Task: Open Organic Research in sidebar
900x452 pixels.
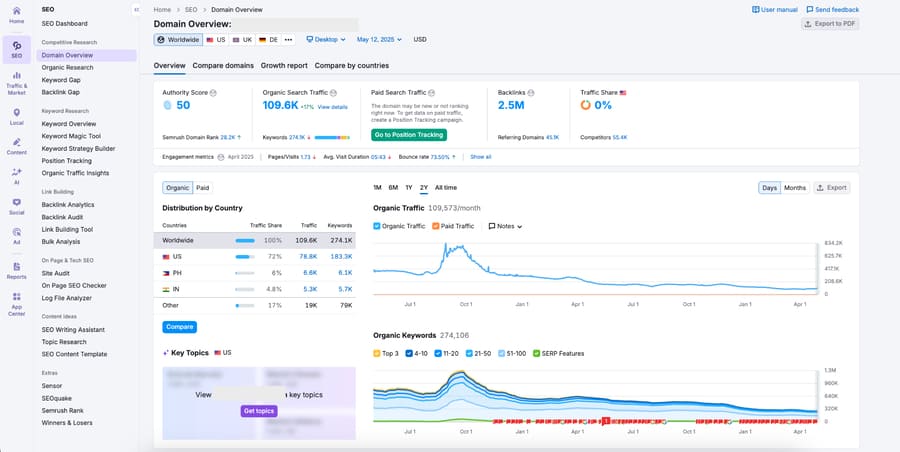Action: [x=67, y=67]
